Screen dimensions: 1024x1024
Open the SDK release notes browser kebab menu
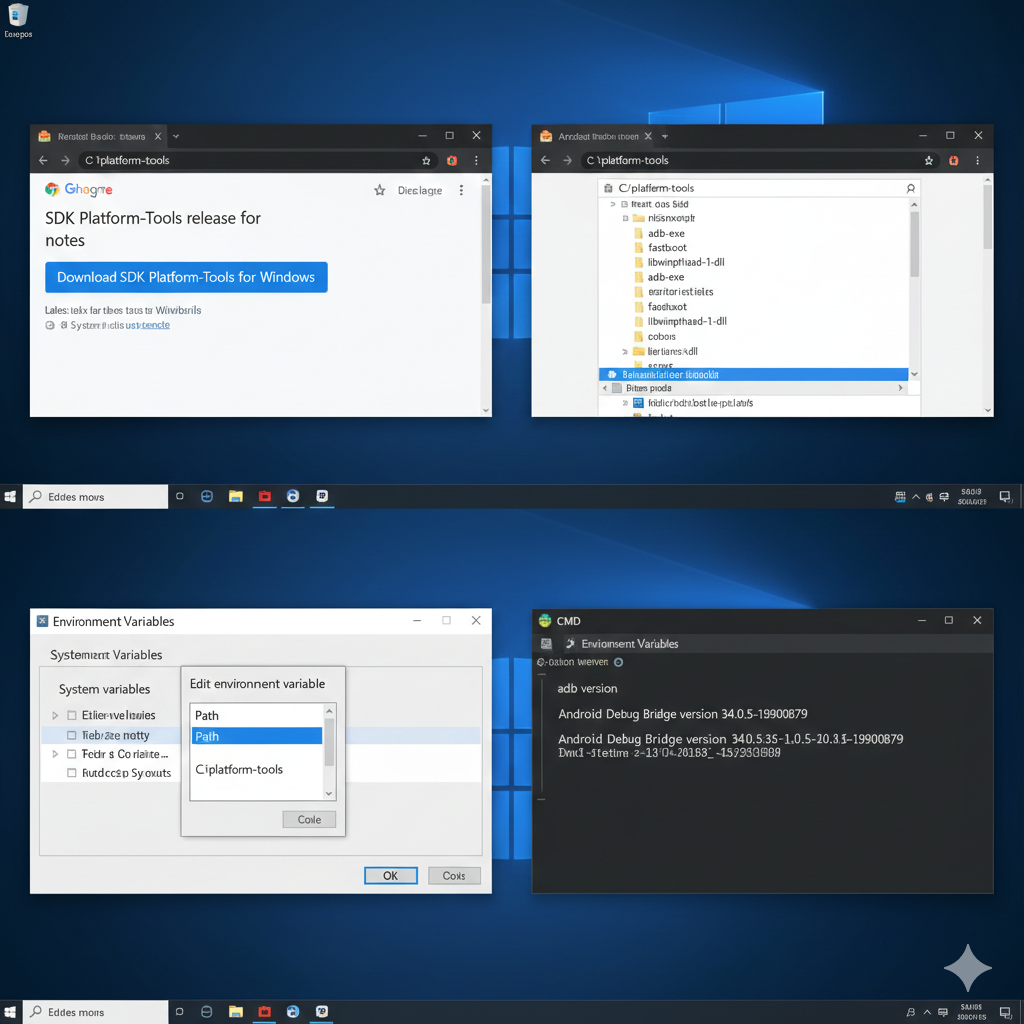click(476, 161)
